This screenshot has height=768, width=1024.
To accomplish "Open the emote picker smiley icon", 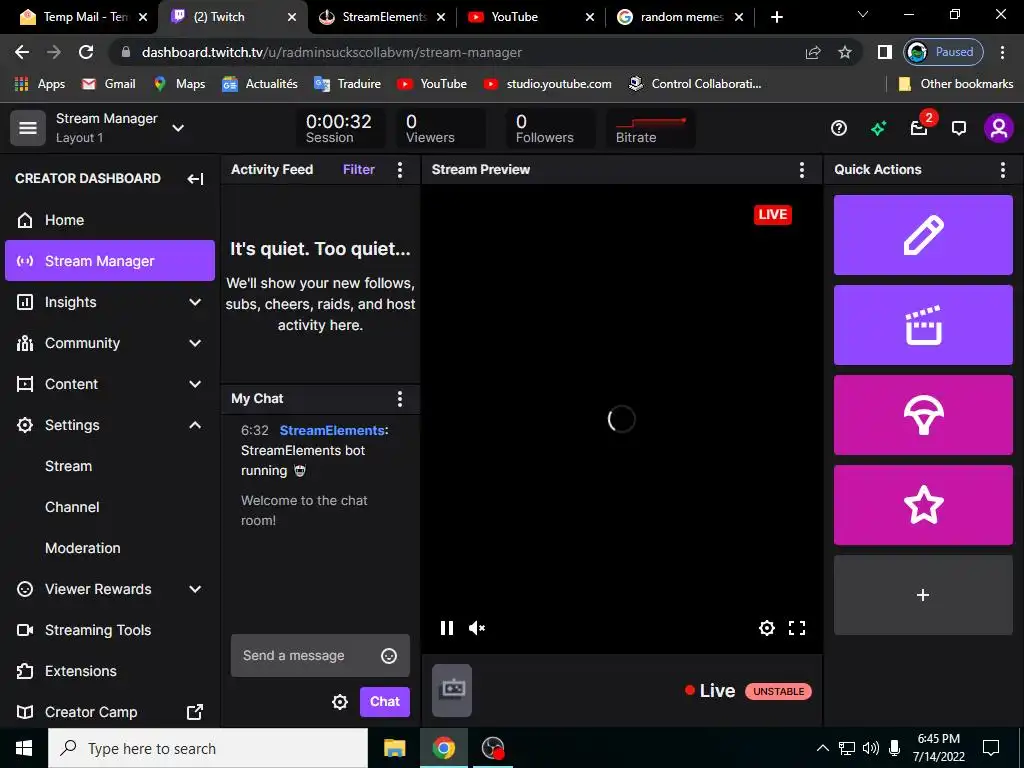I will (x=389, y=656).
